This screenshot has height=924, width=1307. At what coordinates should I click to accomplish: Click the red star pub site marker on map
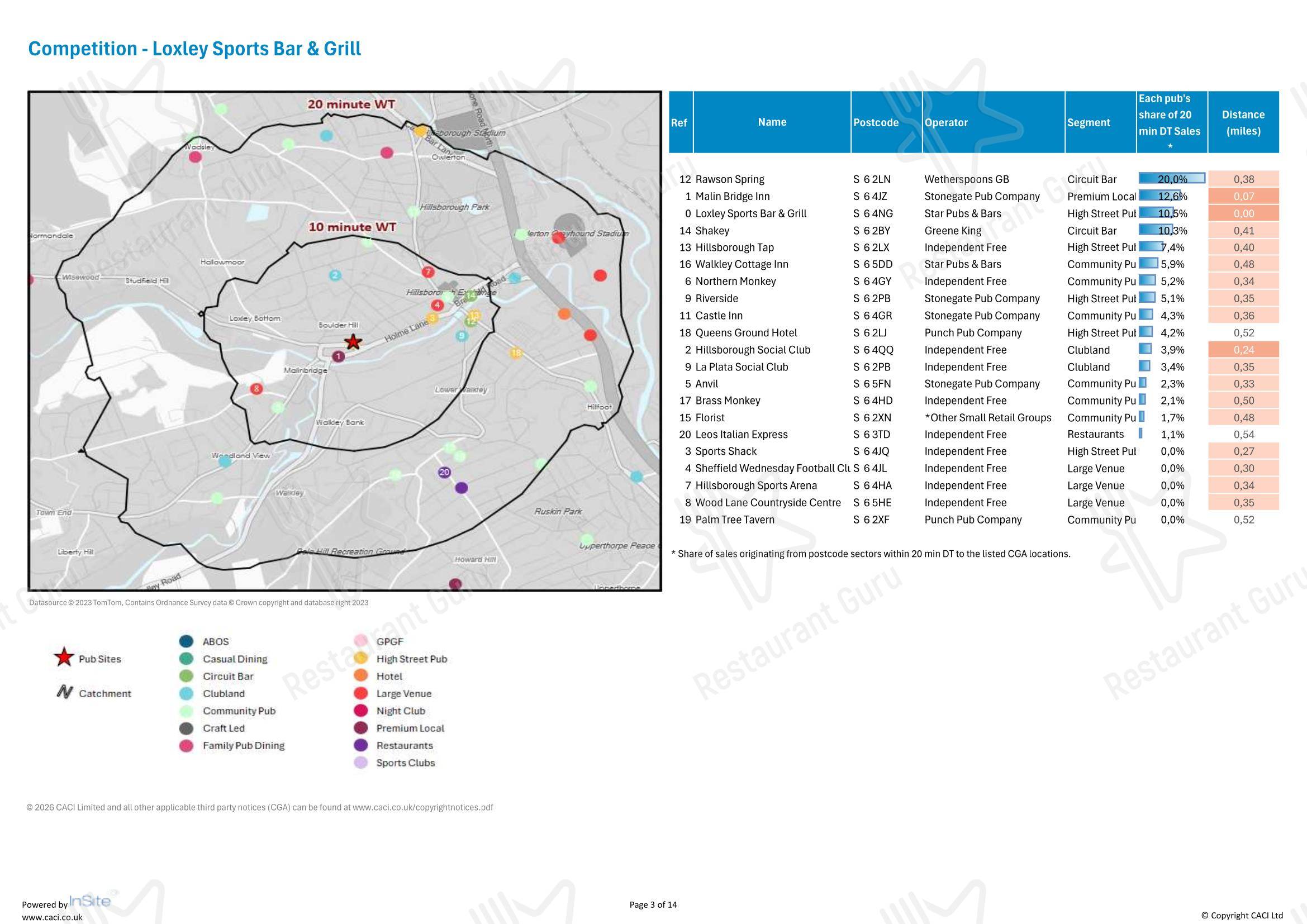tap(354, 341)
